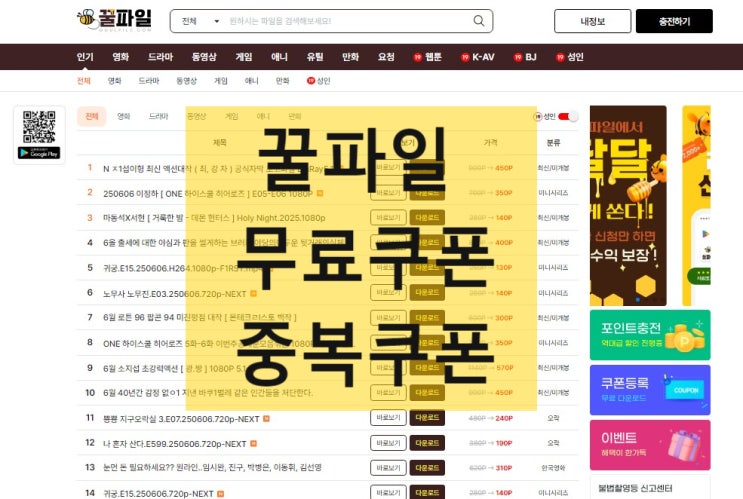Open the blue 쿠폰등록 coupon card
743x499 pixels.
tap(650, 390)
